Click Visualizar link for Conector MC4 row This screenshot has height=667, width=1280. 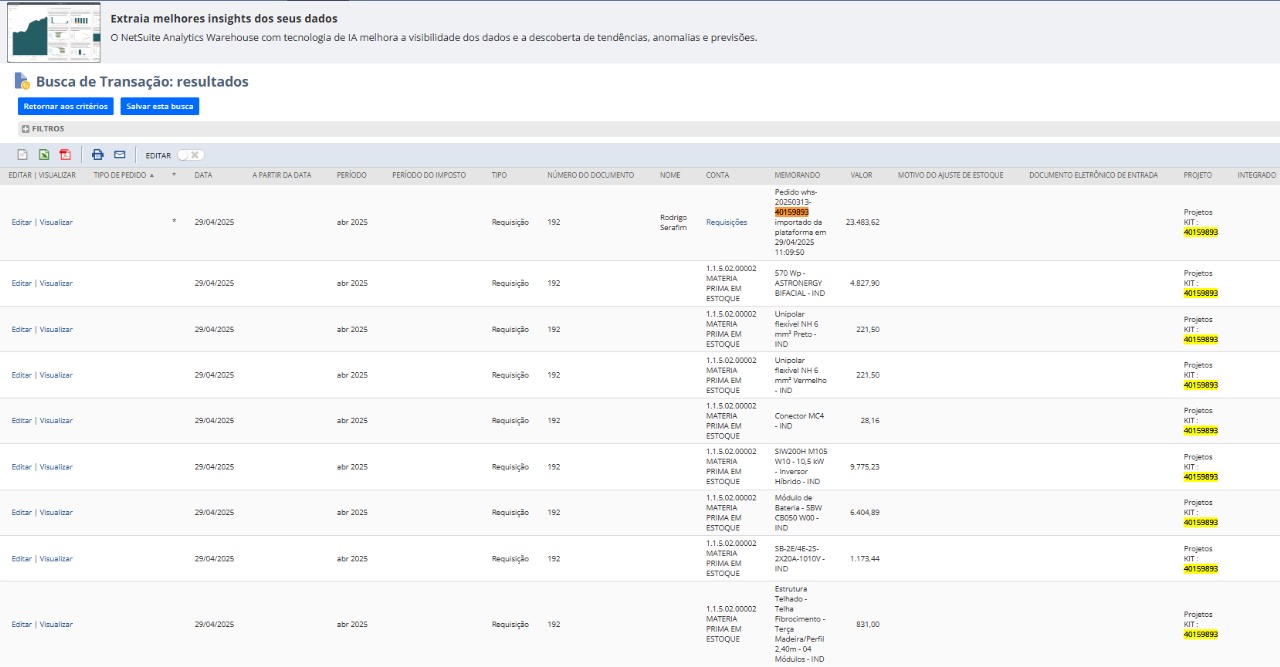pyautogui.click(x=56, y=421)
